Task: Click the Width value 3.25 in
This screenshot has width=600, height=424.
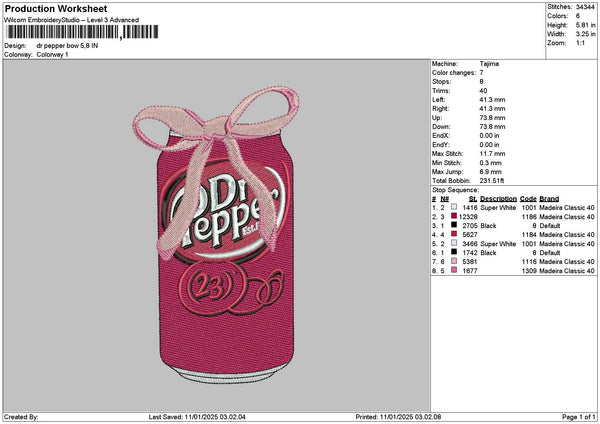Action: click(x=585, y=34)
